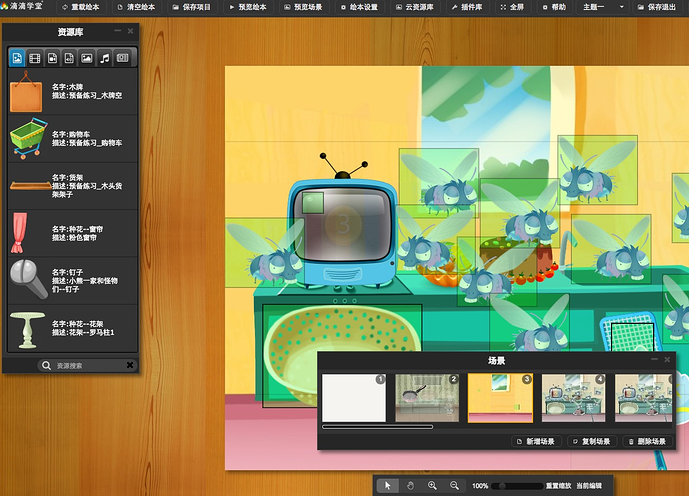
Task: Select the 购物车 shopping cart resource
Action: click(x=73, y=138)
